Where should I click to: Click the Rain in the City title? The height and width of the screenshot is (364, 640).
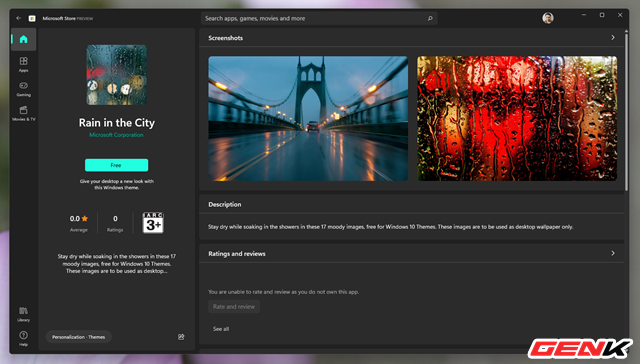[117, 123]
